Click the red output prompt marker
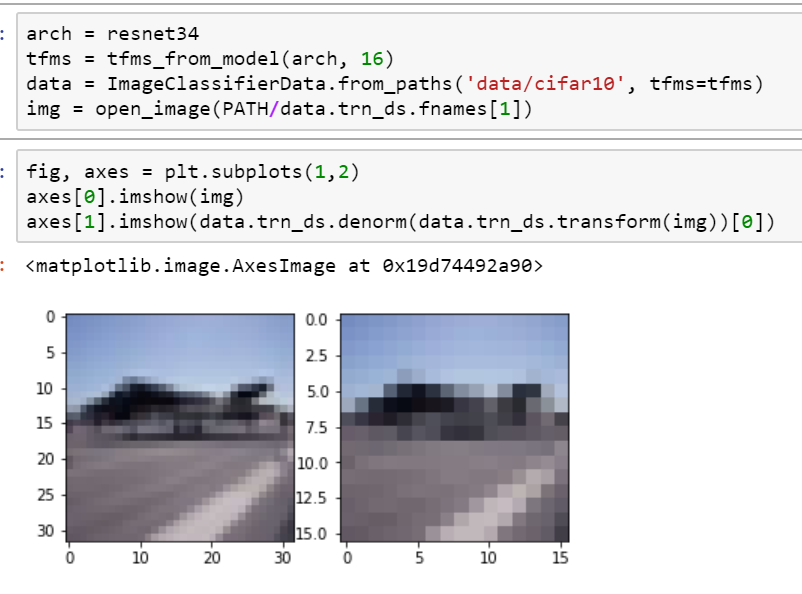This screenshot has width=802, height=594. pyautogui.click(x=4, y=267)
